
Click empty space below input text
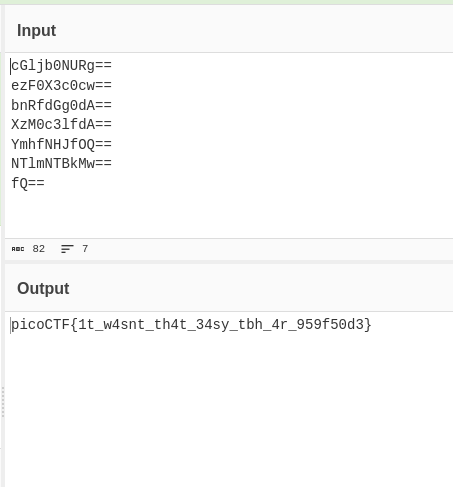[229, 213]
